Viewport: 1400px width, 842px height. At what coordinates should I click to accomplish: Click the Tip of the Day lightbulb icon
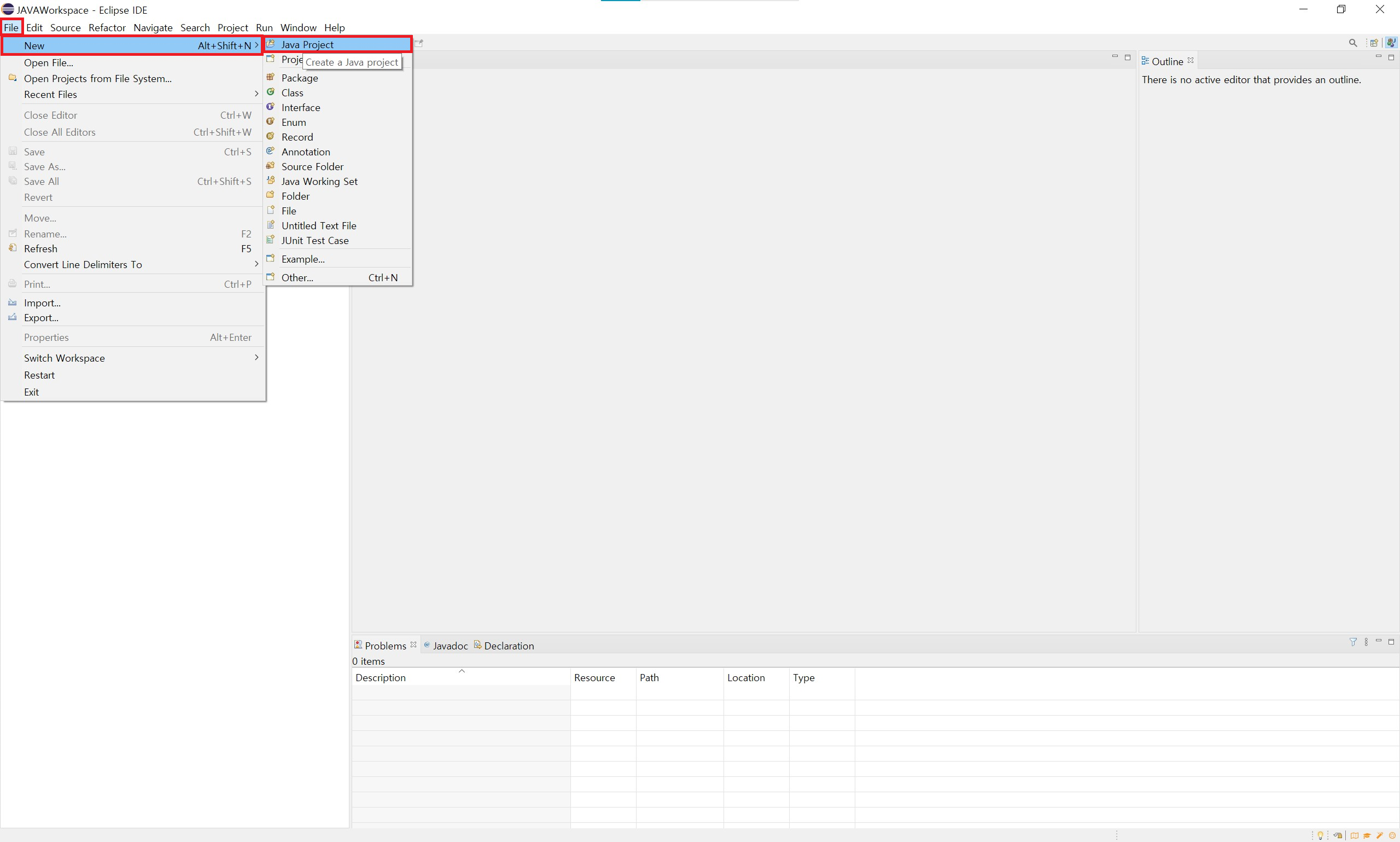pos(1320,835)
